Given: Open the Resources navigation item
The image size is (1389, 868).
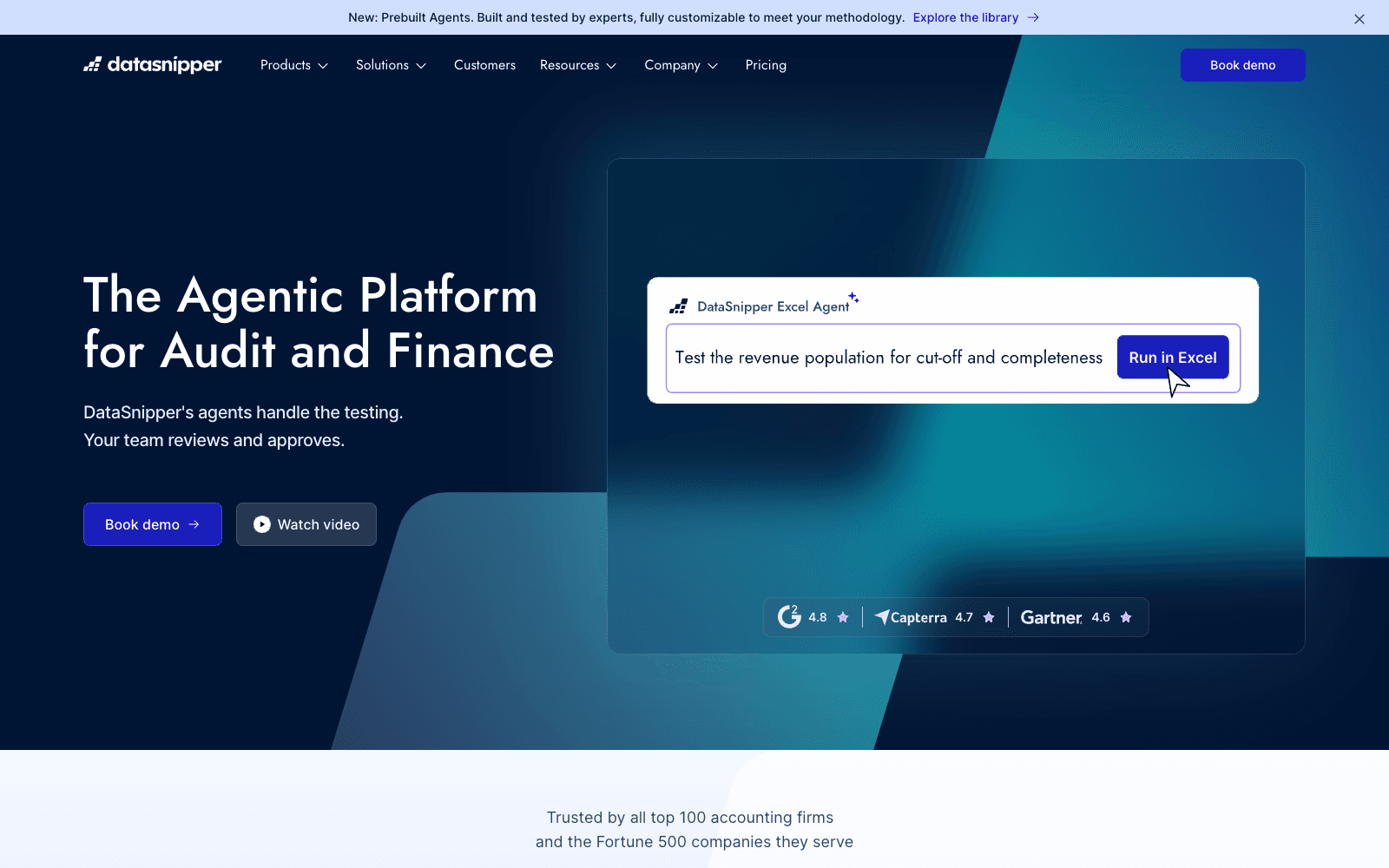Looking at the screenshot, I should coord(569,65).
